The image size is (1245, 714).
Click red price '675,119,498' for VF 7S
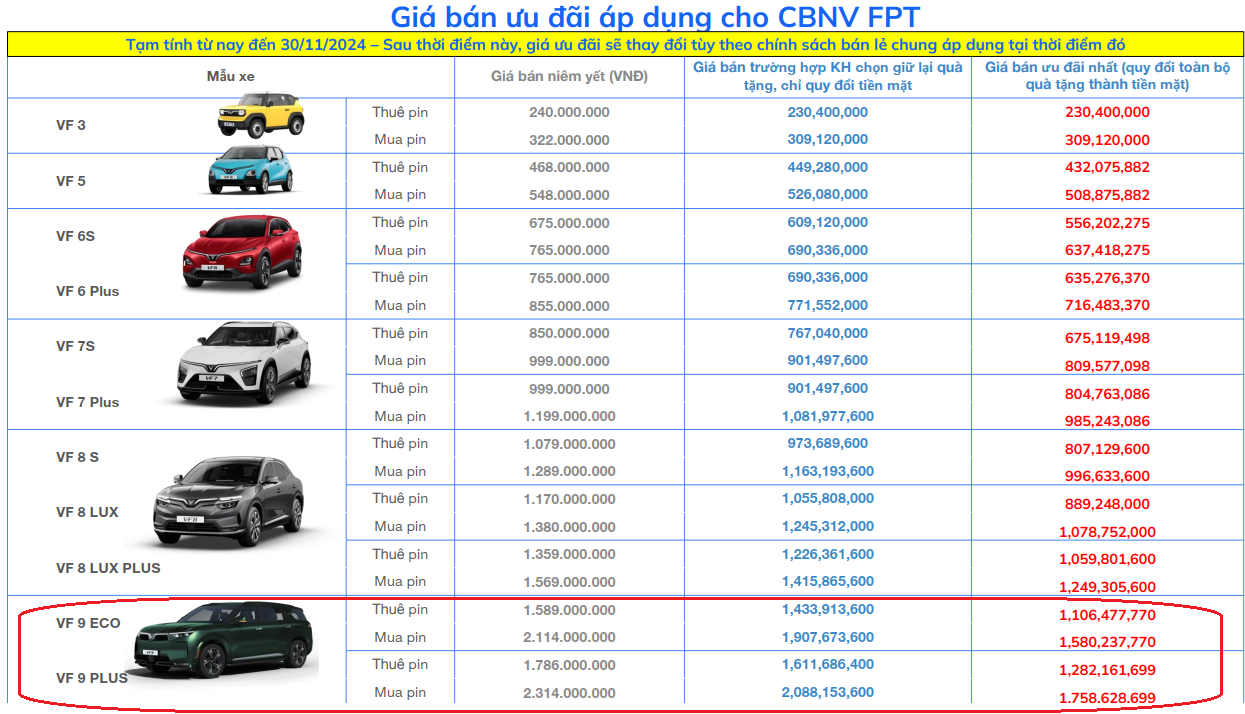[1106, 339]
